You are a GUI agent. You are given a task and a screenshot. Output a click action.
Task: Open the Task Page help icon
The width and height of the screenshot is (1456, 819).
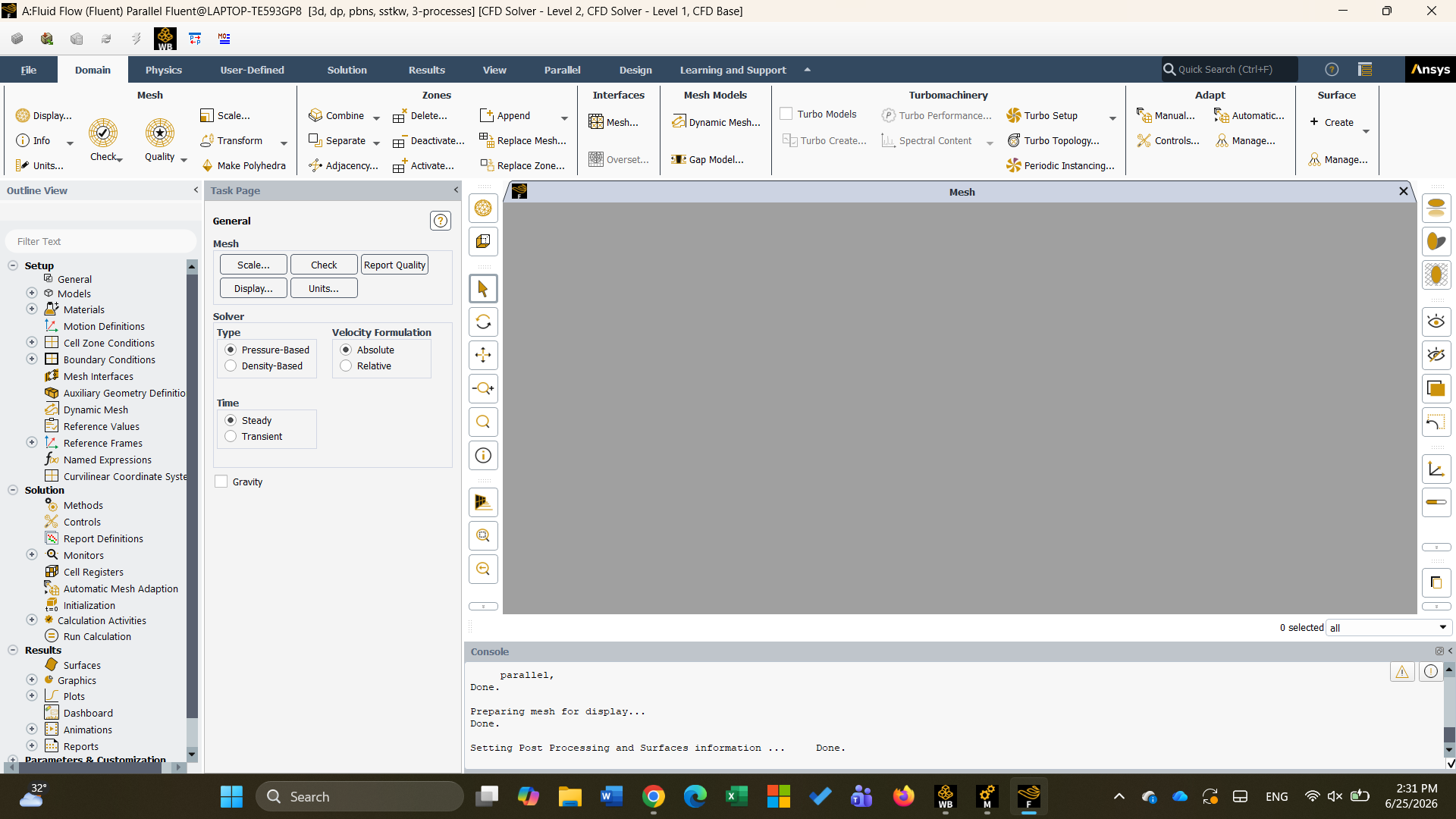coord(441,221)
